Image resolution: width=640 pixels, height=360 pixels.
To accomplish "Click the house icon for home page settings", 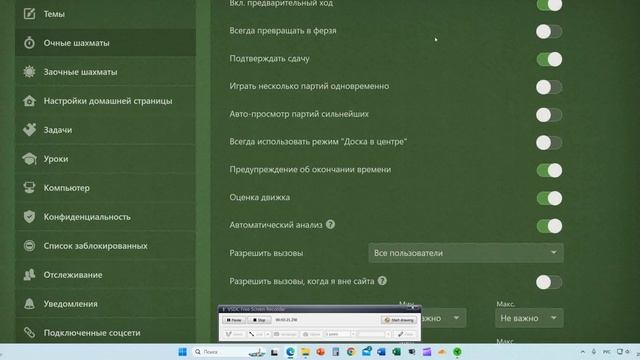I will pos(29,101).
